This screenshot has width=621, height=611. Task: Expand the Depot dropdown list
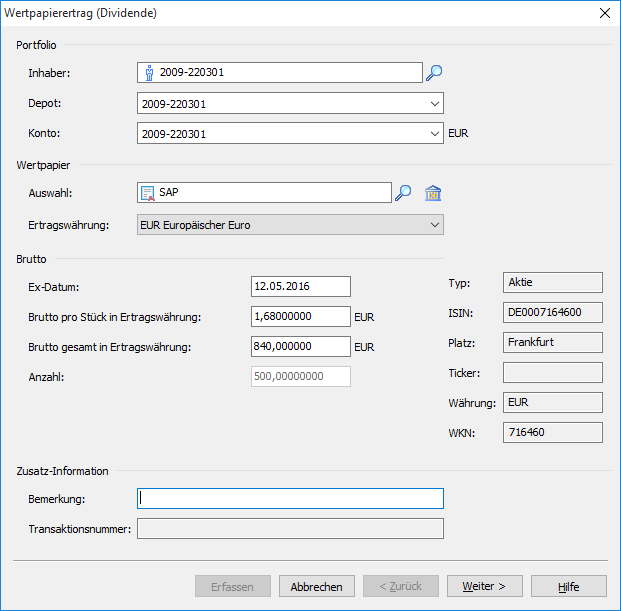pos(434,103)
